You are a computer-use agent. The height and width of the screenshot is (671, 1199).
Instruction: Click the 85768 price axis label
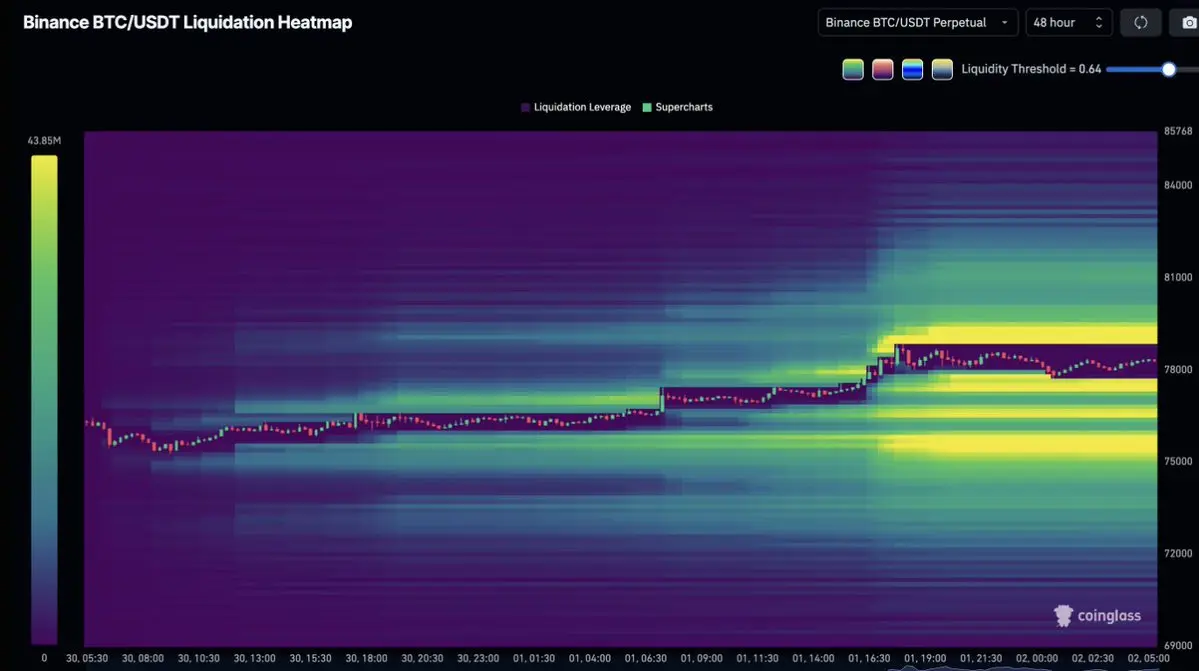pos(1178,131)
